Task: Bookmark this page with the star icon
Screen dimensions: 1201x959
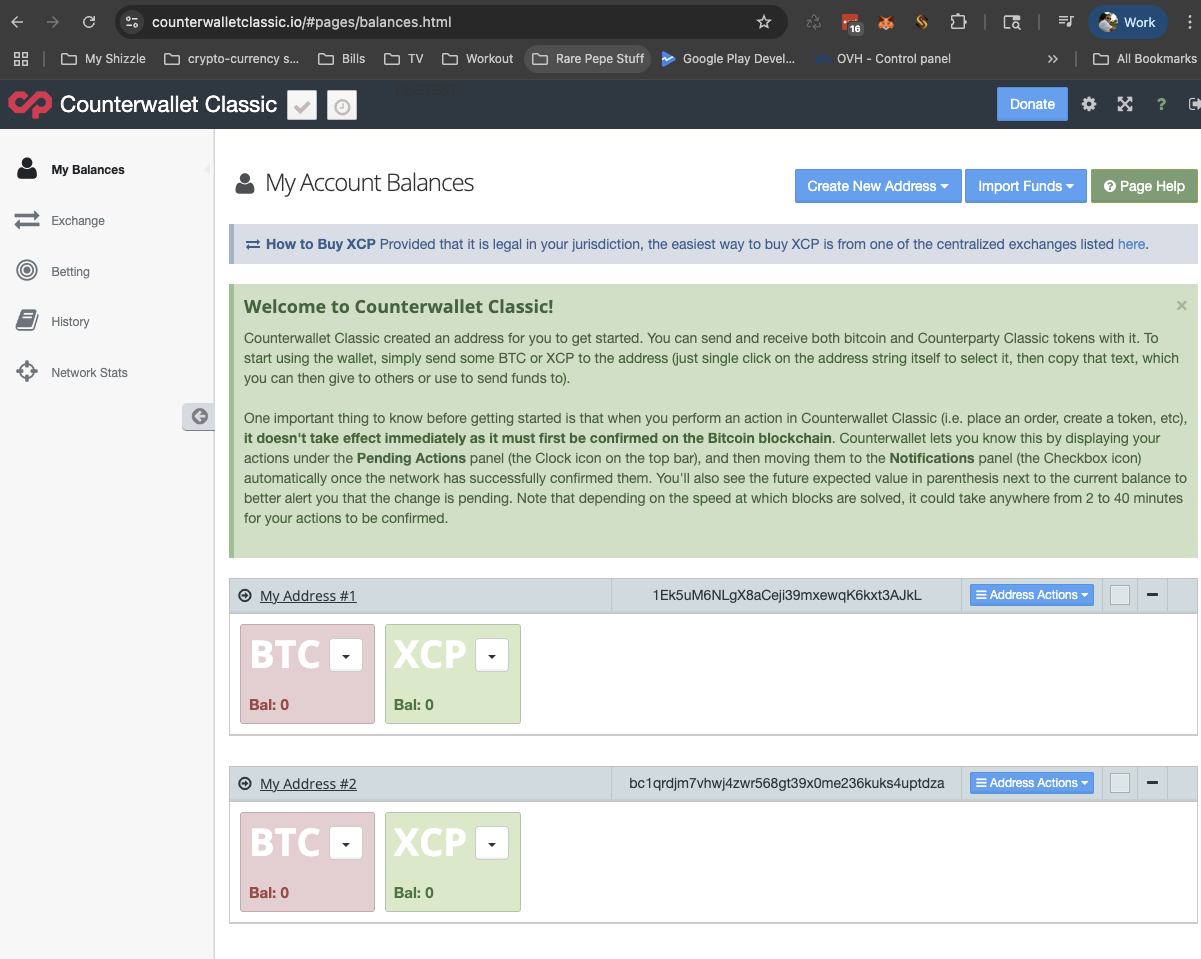Action: (x=764, y=22)
